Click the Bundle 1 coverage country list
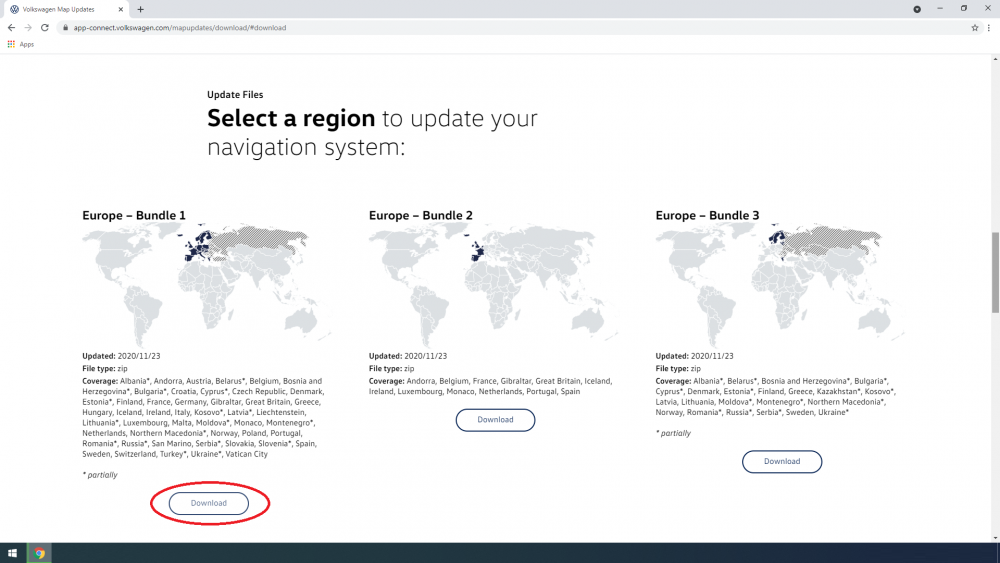This screenshot has height=563, width=1000. click(x=203, y=418)
